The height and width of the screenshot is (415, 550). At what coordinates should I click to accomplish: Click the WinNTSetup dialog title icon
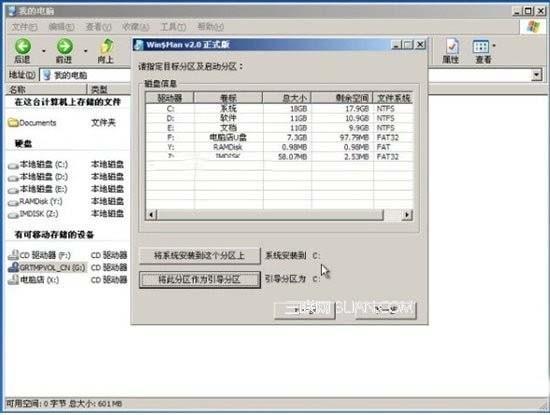pyautogui.click(x=139, y=45)
